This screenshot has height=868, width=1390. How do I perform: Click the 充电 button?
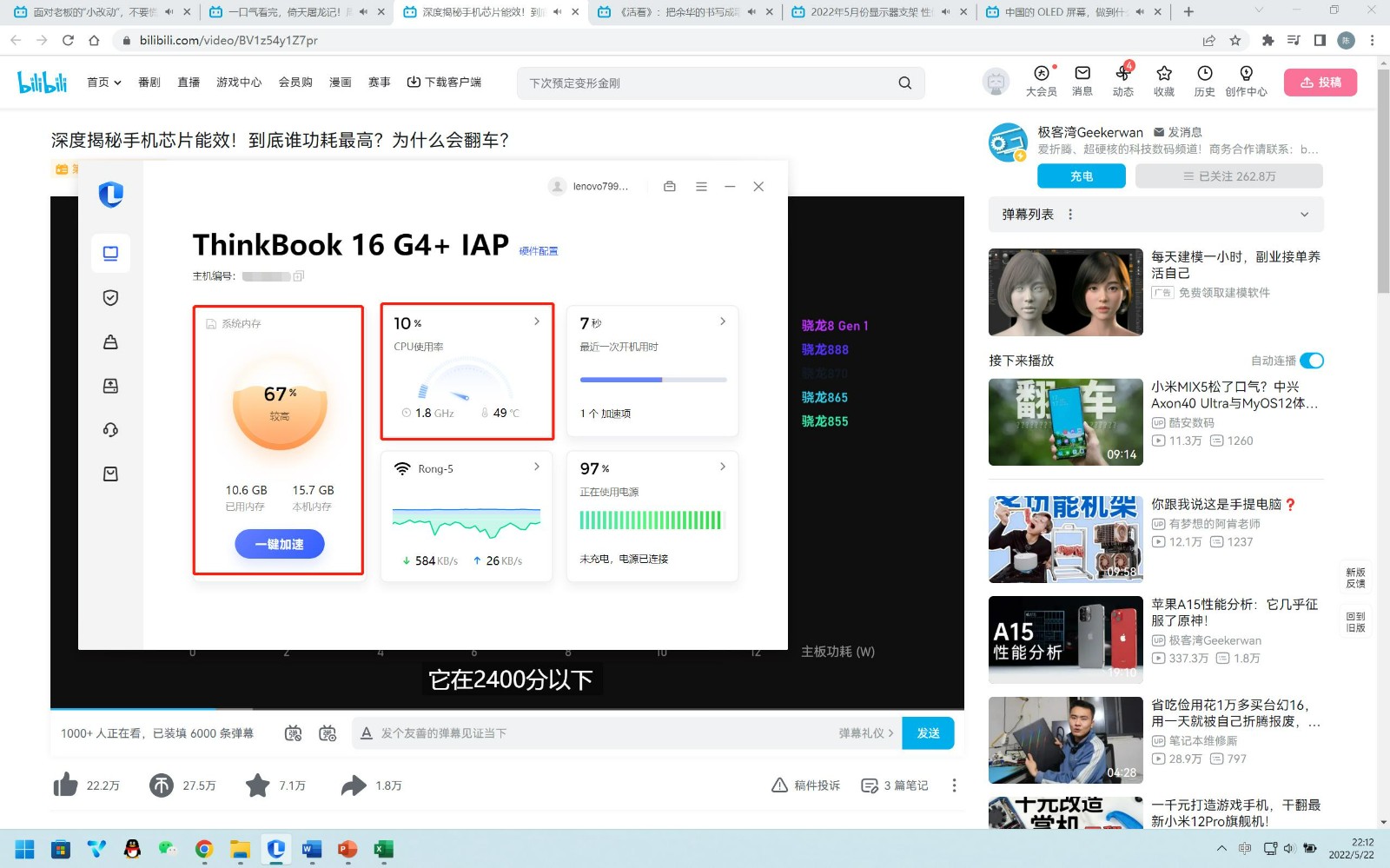pyautogui.click(x=1082, y=176)
